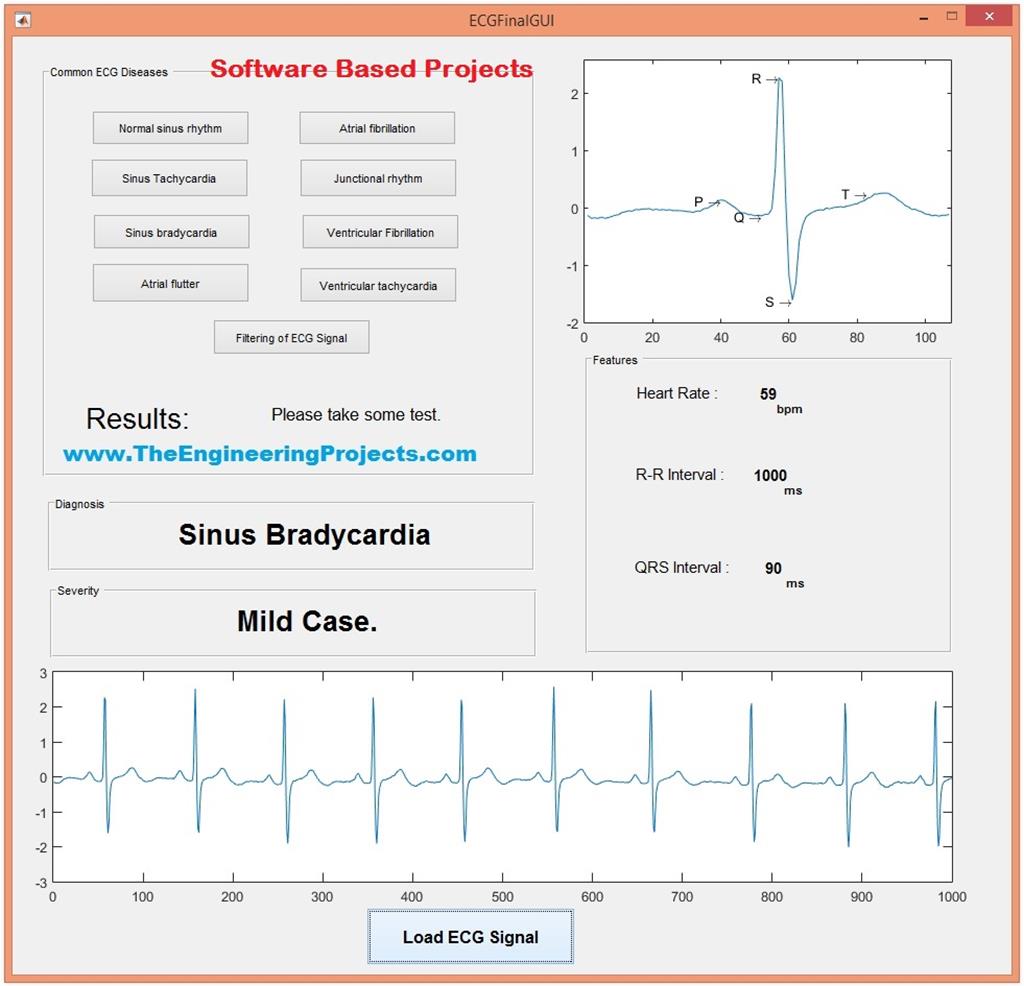Click the Normal sinus rhythm button
Image resolution: width=1024 pixels, height=986 pixels.
pos(170,127)
